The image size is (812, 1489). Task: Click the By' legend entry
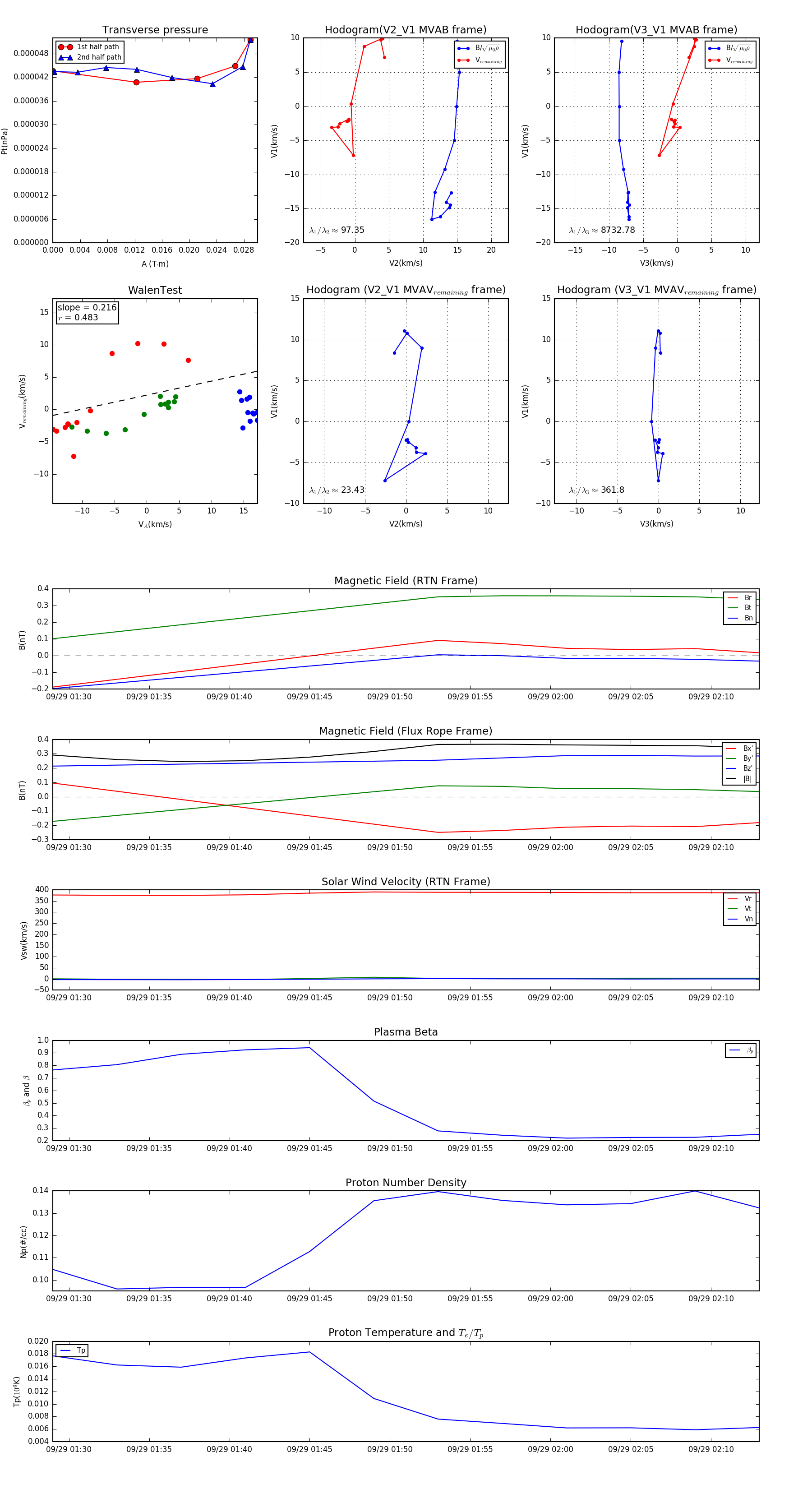[x=739, y=759]
